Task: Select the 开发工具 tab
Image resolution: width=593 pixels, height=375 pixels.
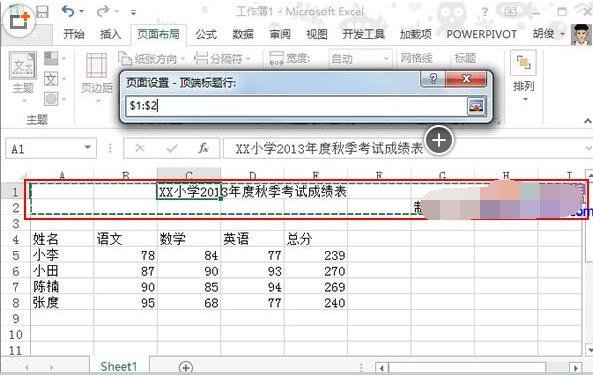Action: pyautogui.click(x=363, y=34)
